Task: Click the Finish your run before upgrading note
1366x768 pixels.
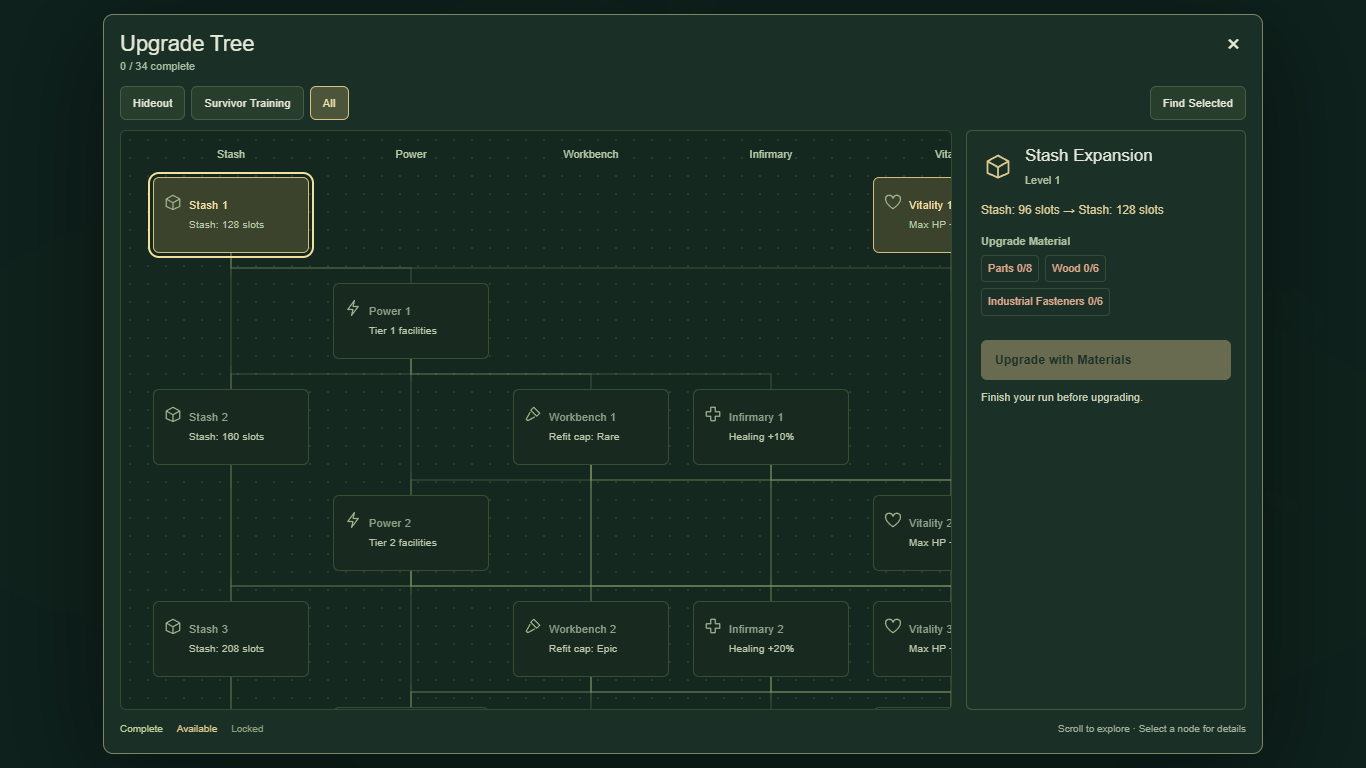Action: [1061, 398]
